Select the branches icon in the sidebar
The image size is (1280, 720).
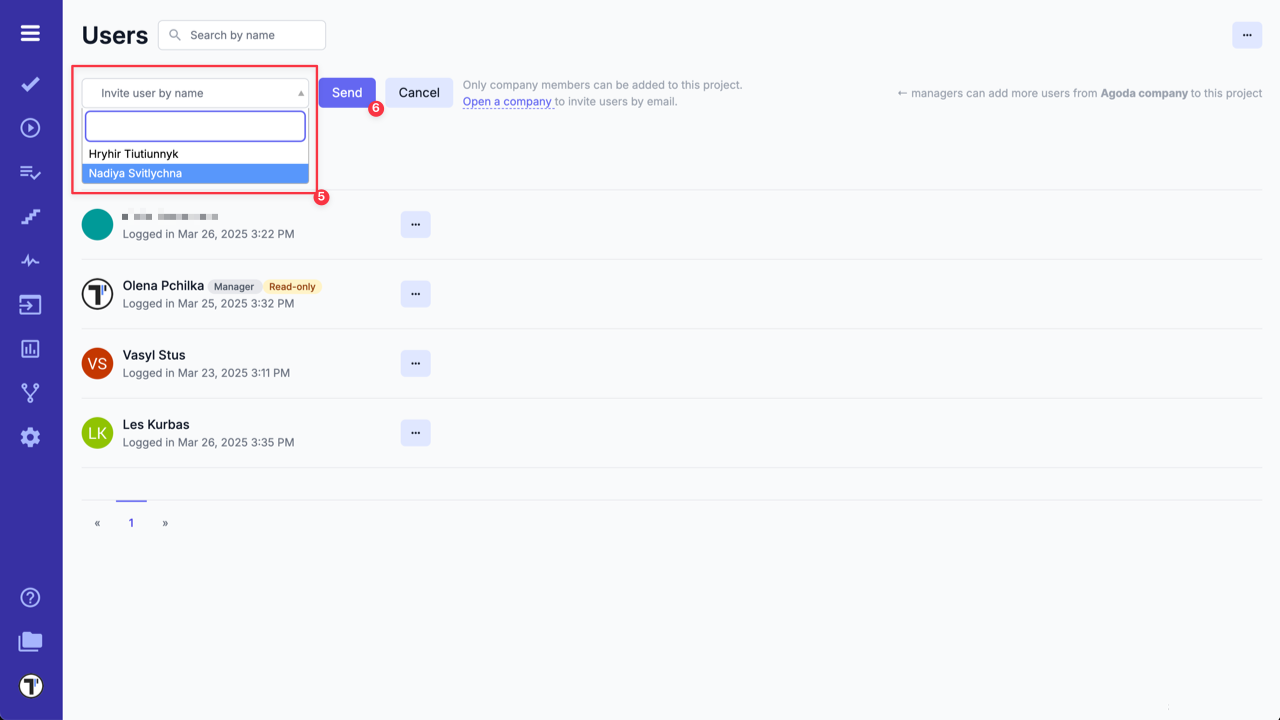(x=30, y=392)
